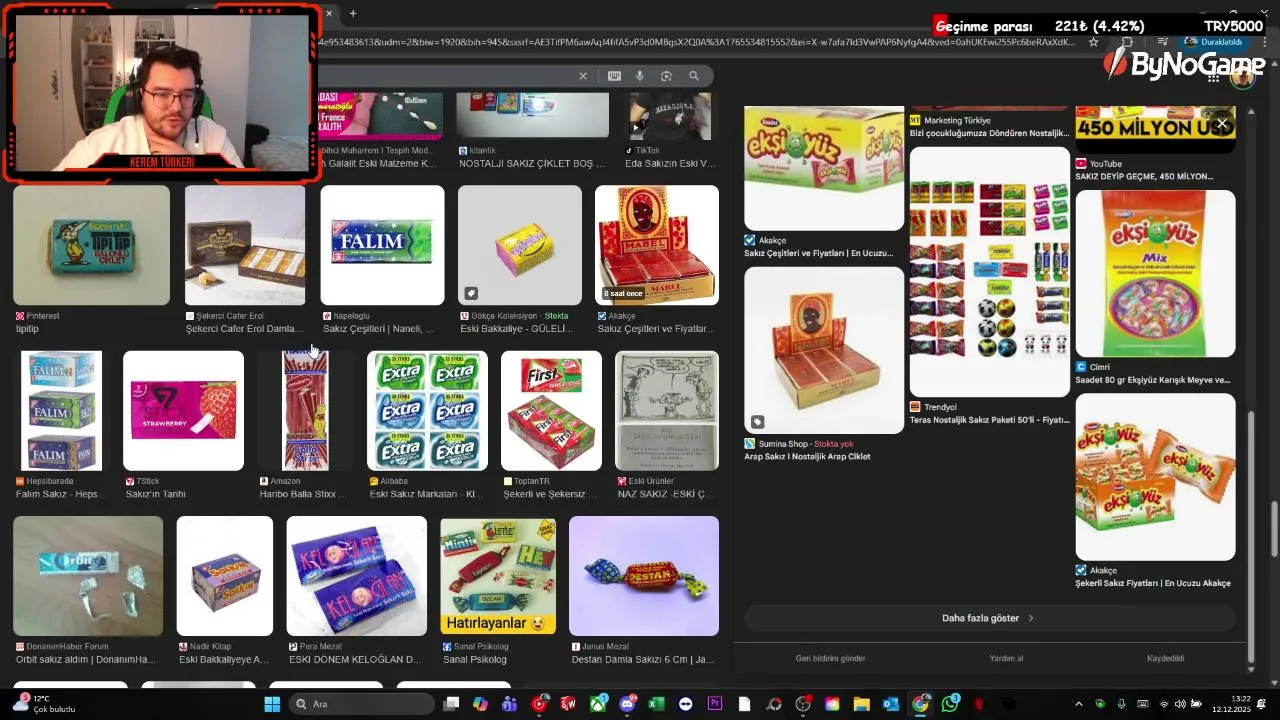Open Xbox app in taskbar

coord(598,704)
